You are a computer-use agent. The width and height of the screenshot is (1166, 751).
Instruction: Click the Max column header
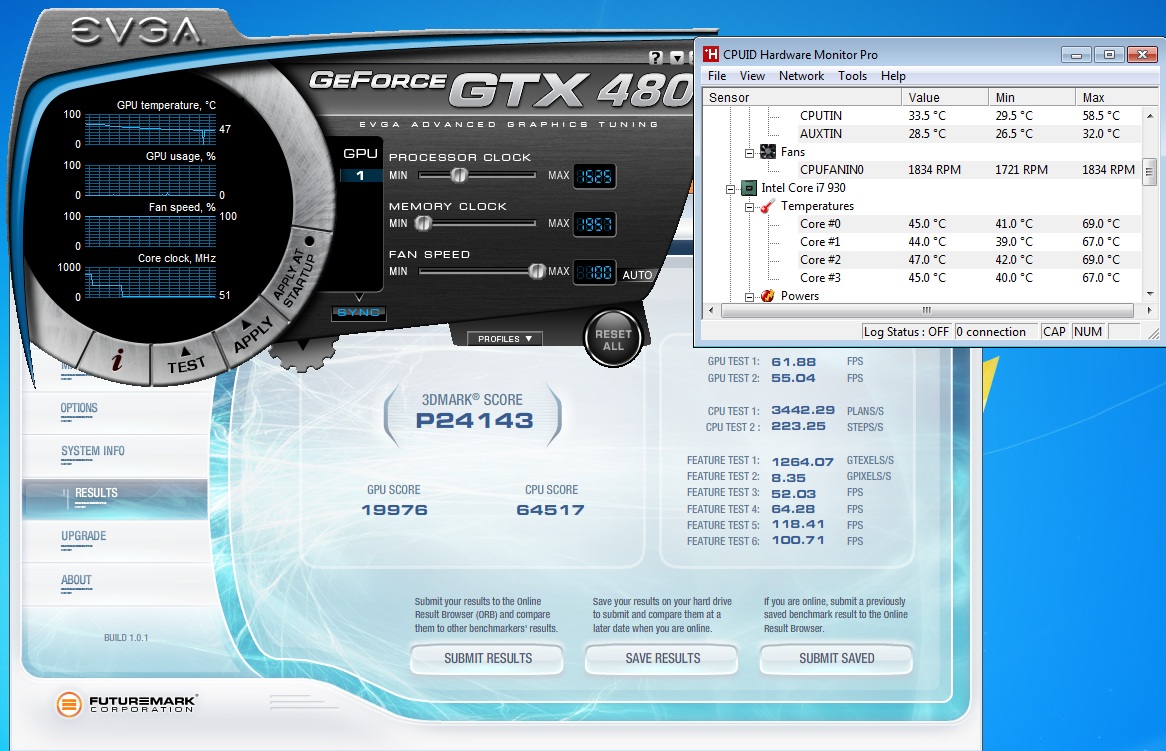1116,97
